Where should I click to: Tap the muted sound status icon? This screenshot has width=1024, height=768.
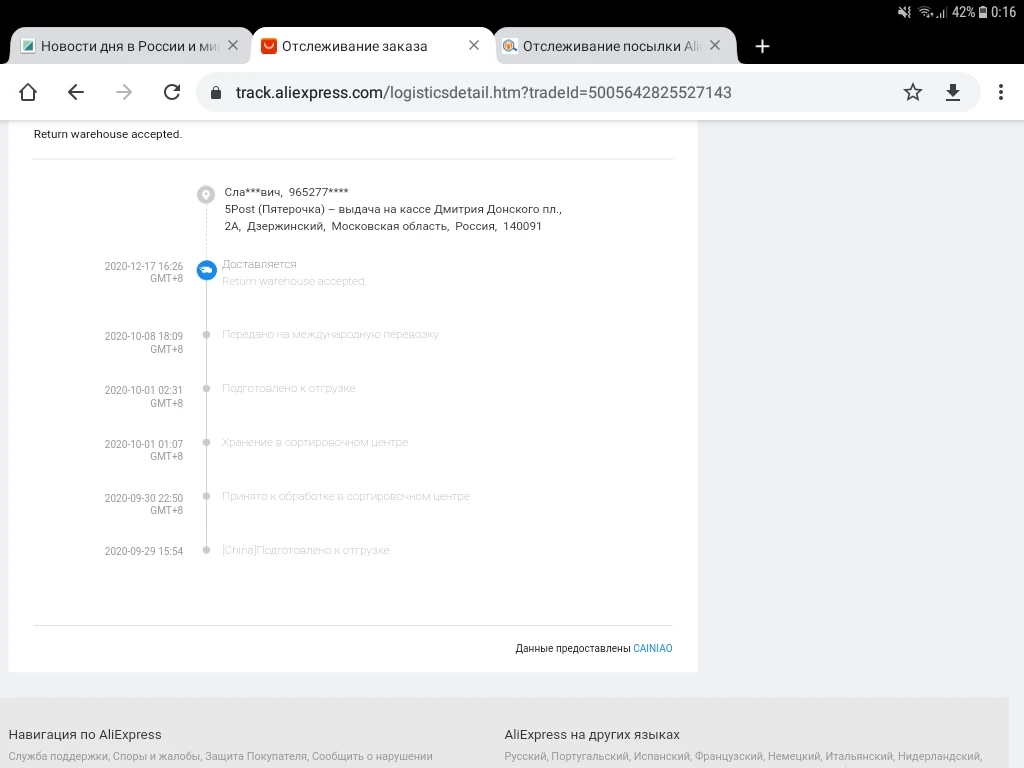904,12
